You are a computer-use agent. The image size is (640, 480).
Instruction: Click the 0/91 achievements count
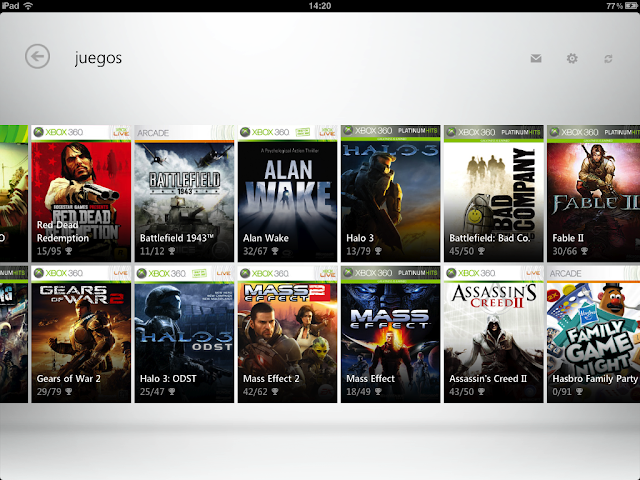(562, 392)
